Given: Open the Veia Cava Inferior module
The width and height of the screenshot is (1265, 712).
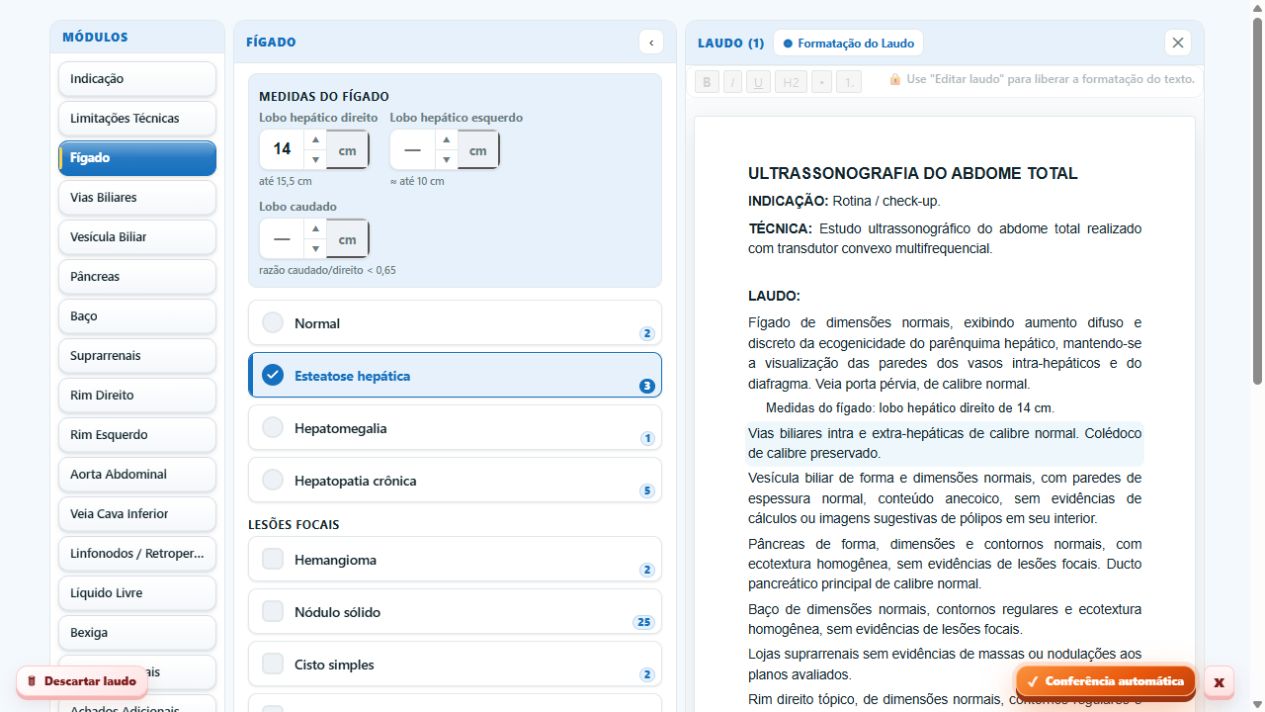Looking at the screenshot, I should click(x=137, y=514).
